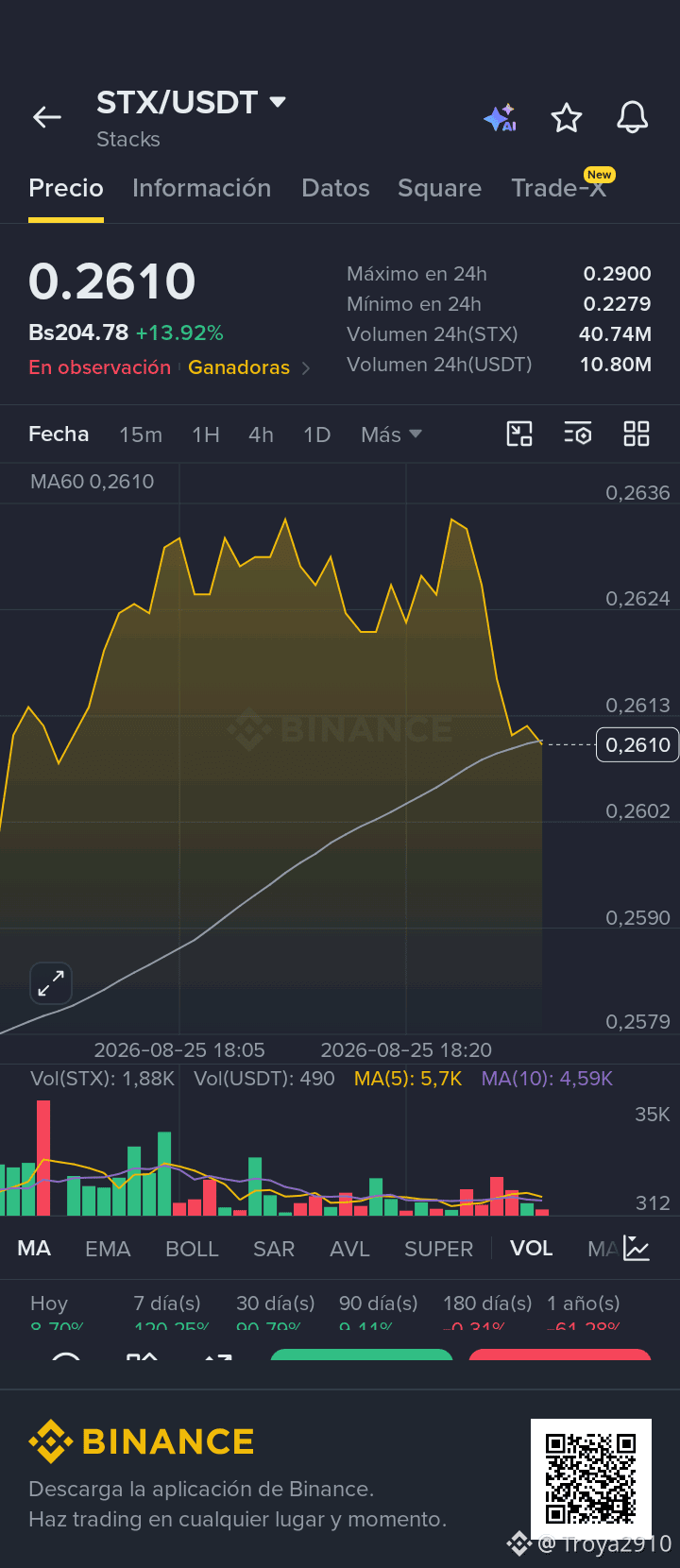Select the 4h timeframe
Screen dimensions: 680x1568
[x=261, y=435]
